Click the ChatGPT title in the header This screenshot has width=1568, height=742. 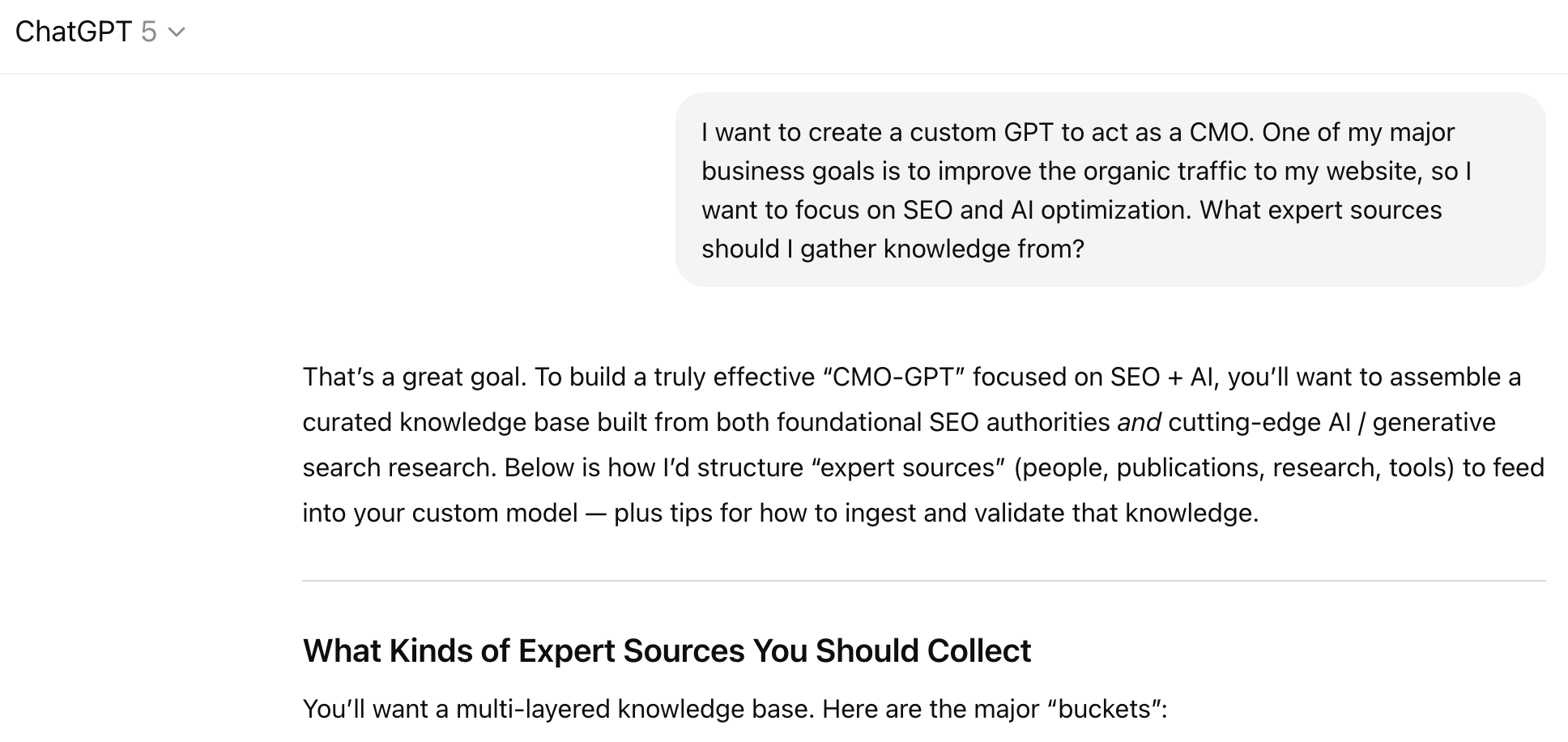pos(73,32)
